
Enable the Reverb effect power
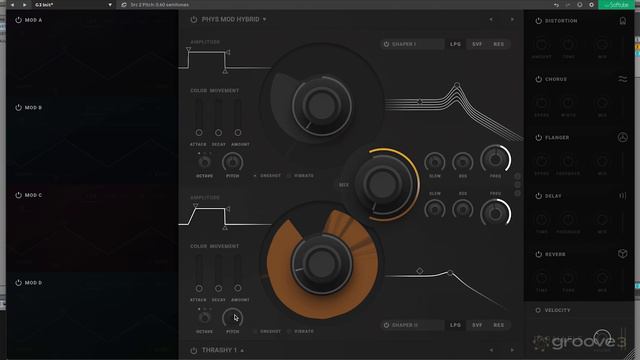[538, 254]
